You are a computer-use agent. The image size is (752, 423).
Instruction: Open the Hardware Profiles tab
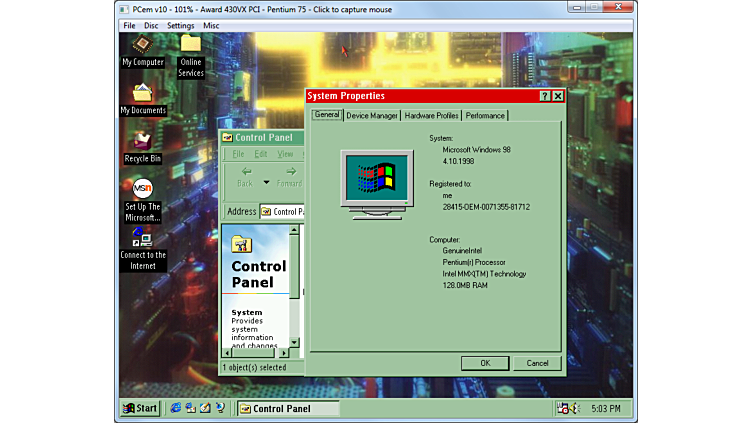(x=431, y=116)
